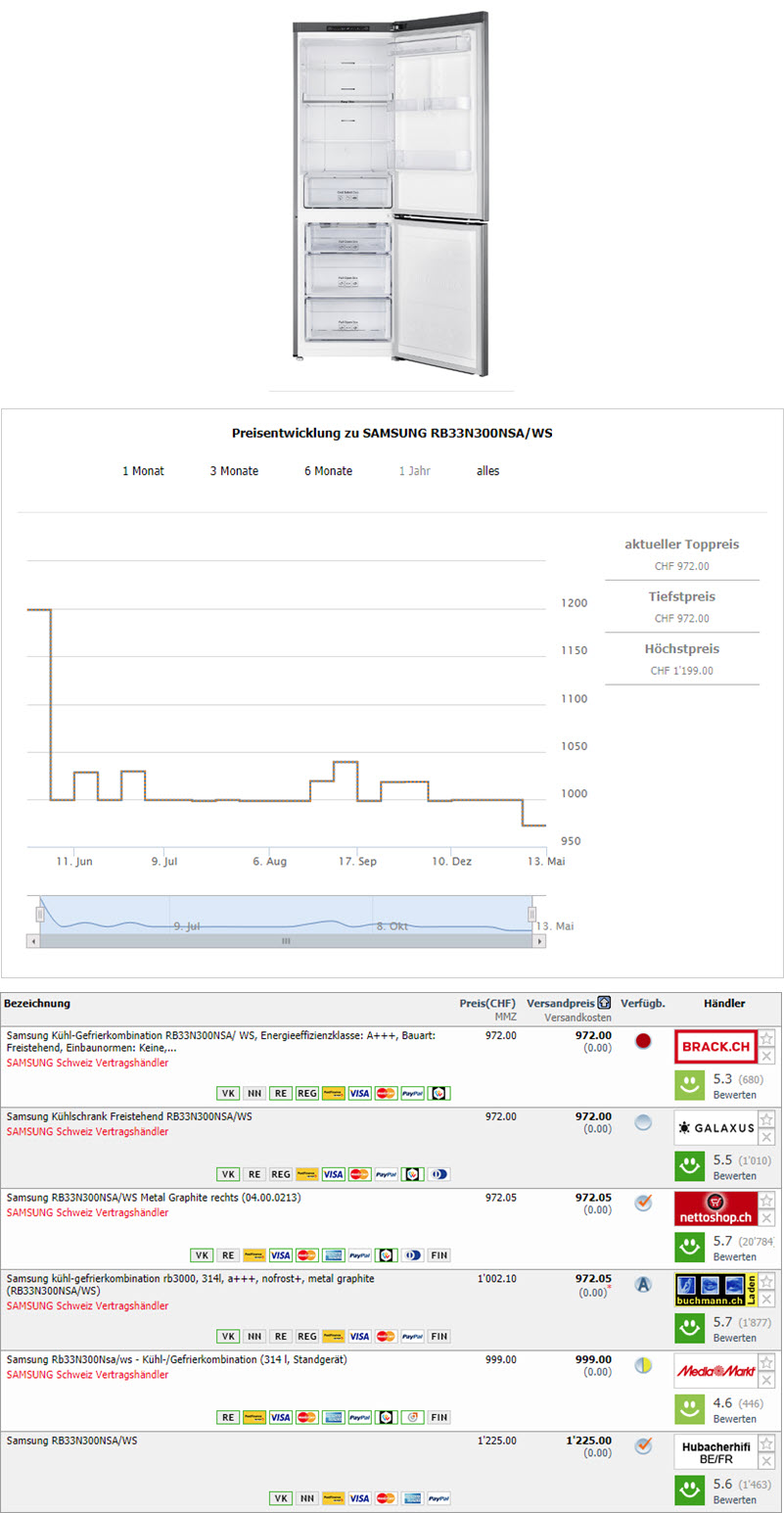Click the 1'225.00 price in Hubacherhifi row
The width and height of the screenshot is (784, 1513).
click(x=497, y=1441)
